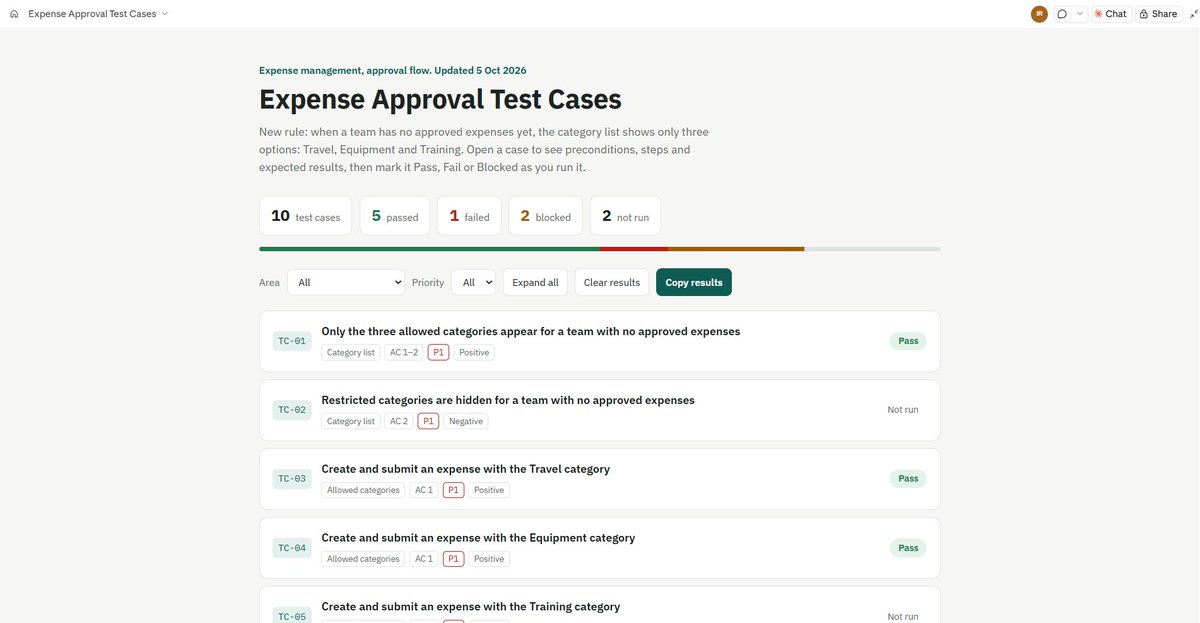Click the 'Category list' tag on TC-01
The height and width of the screenshot is (623, 1200).
tap(351, 352)
